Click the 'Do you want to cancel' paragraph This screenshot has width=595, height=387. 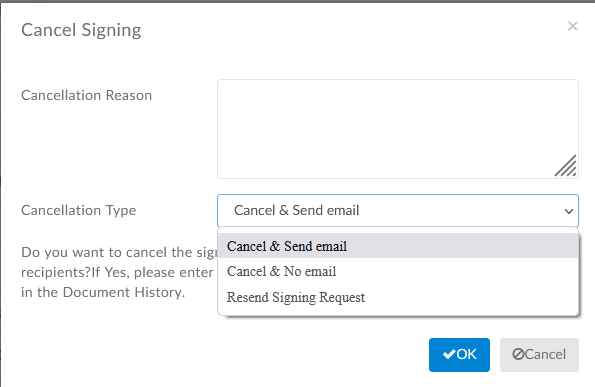click(119, 272)
